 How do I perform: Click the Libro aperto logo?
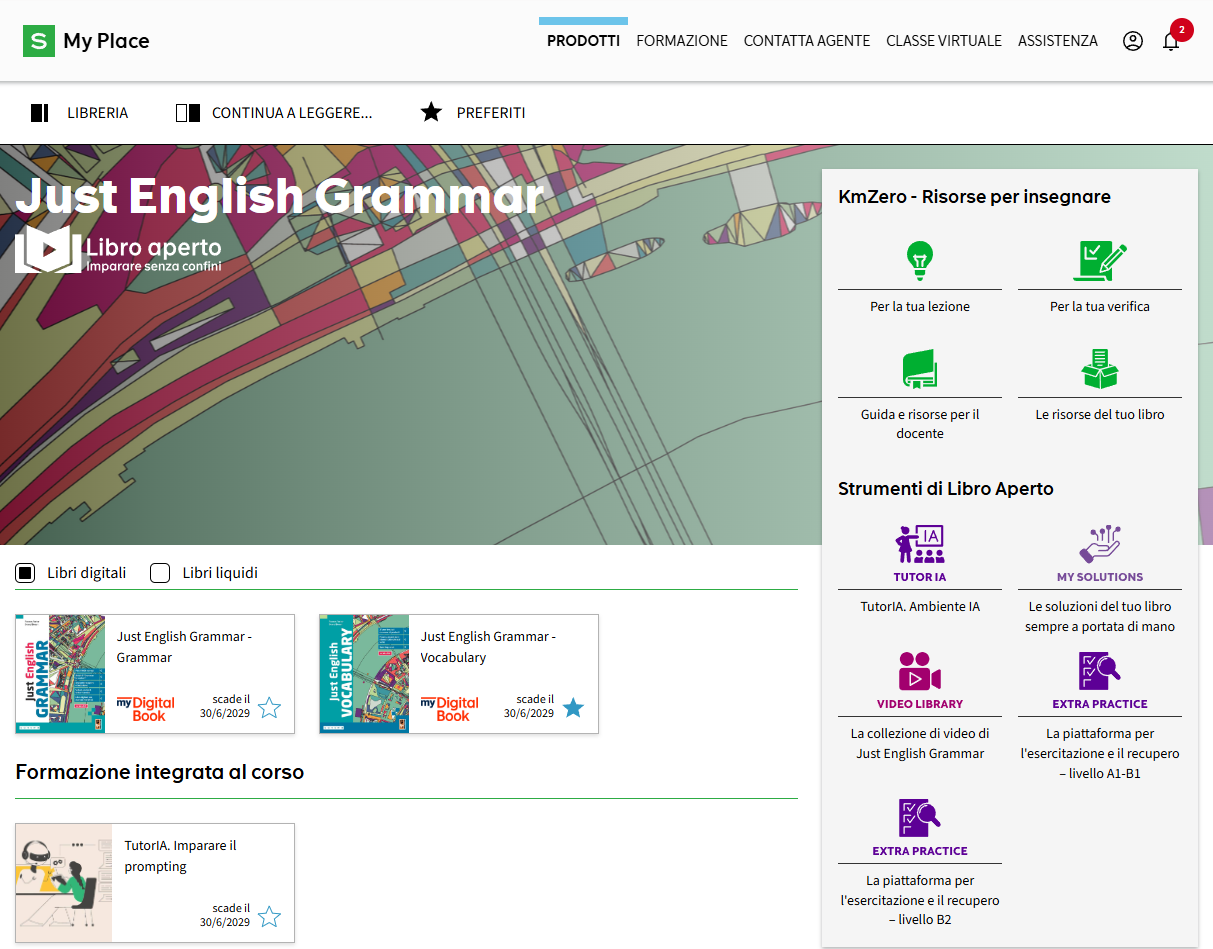pyautogui.click(x=118, y=250)
